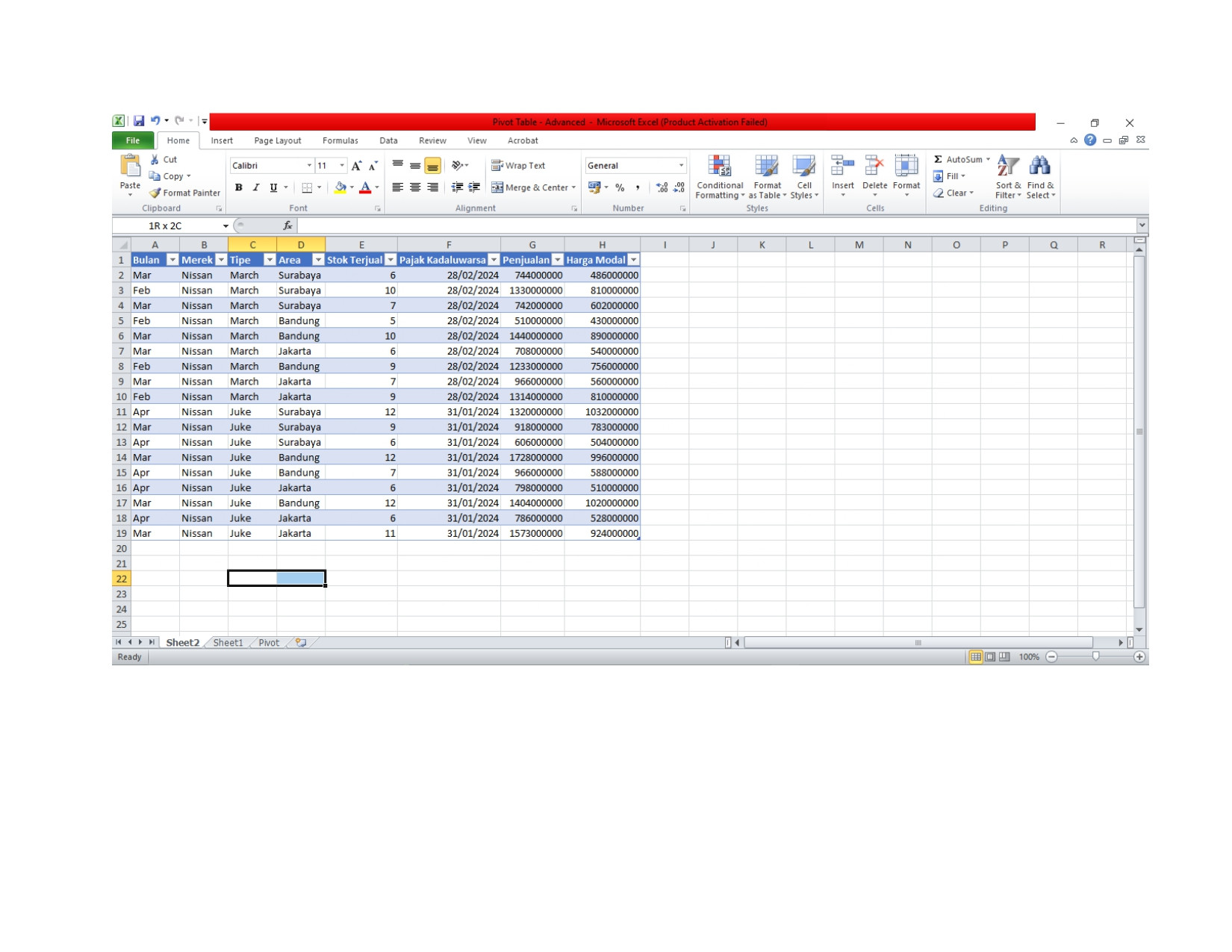Click Merge & Center button

(530, 187)
